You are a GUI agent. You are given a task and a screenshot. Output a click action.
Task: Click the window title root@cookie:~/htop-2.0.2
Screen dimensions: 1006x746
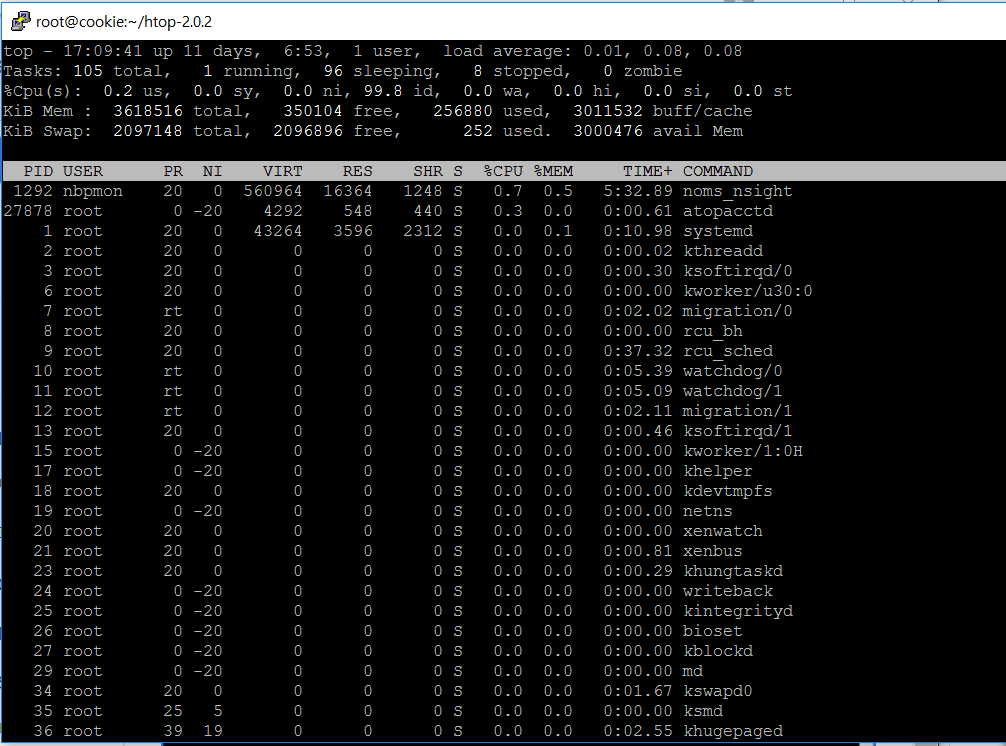tap(124, 20)
